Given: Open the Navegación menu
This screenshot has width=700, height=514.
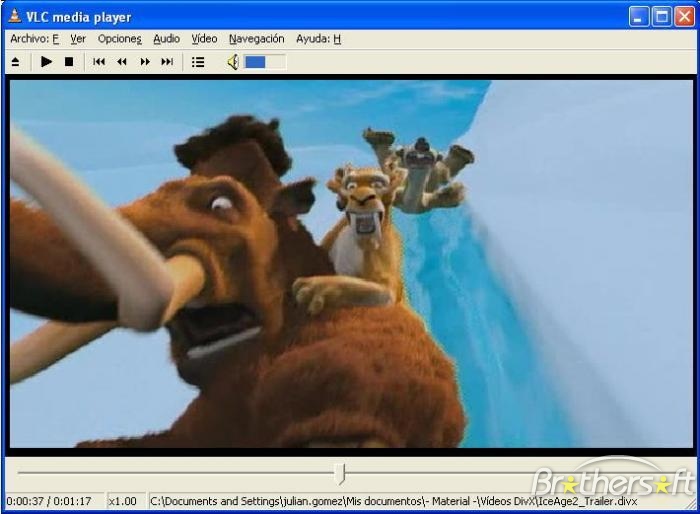Looking at the screenshot, I should pos(256,39).
